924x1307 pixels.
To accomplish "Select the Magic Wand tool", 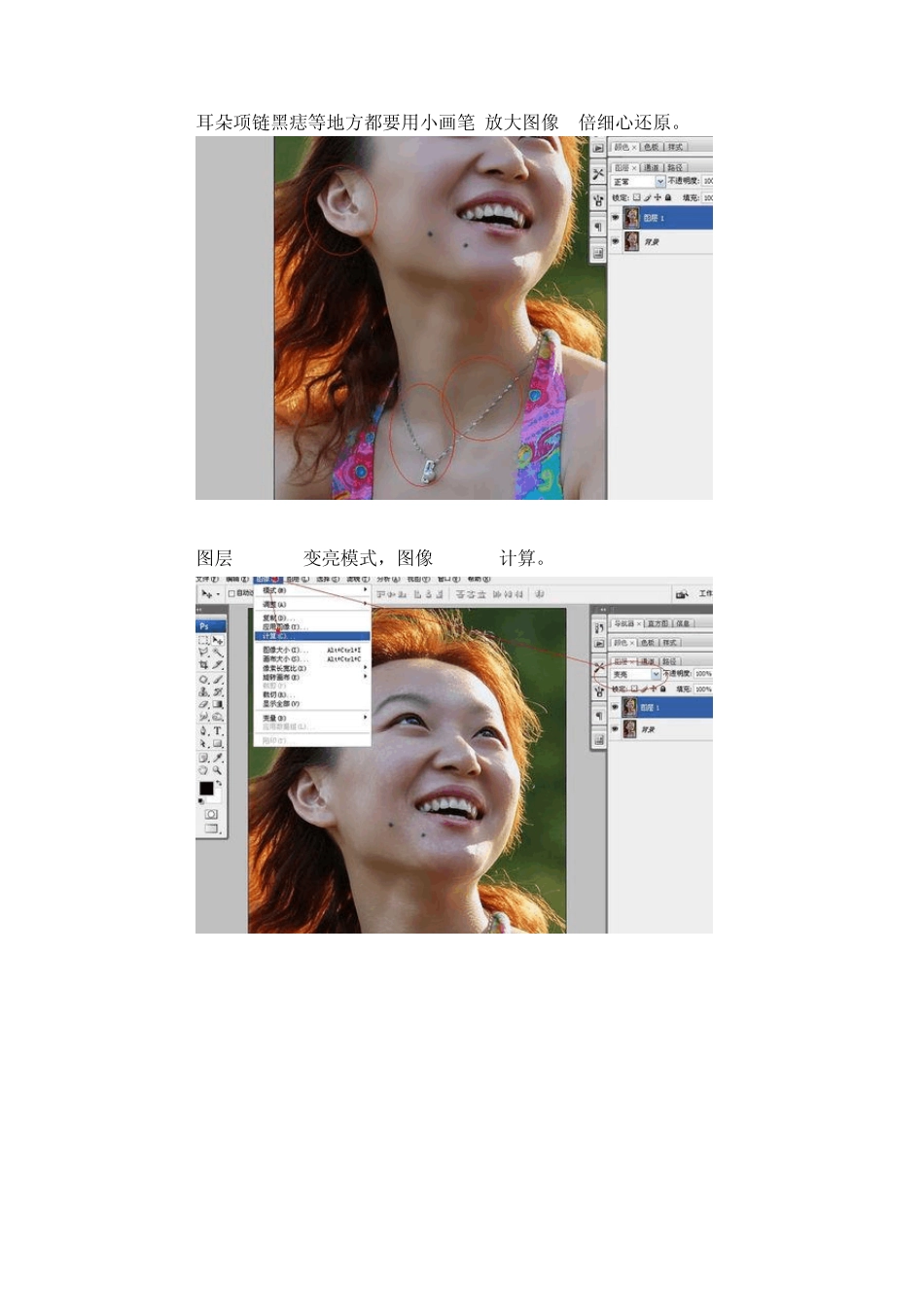I will pyautogui.click(x=218, y=653).
